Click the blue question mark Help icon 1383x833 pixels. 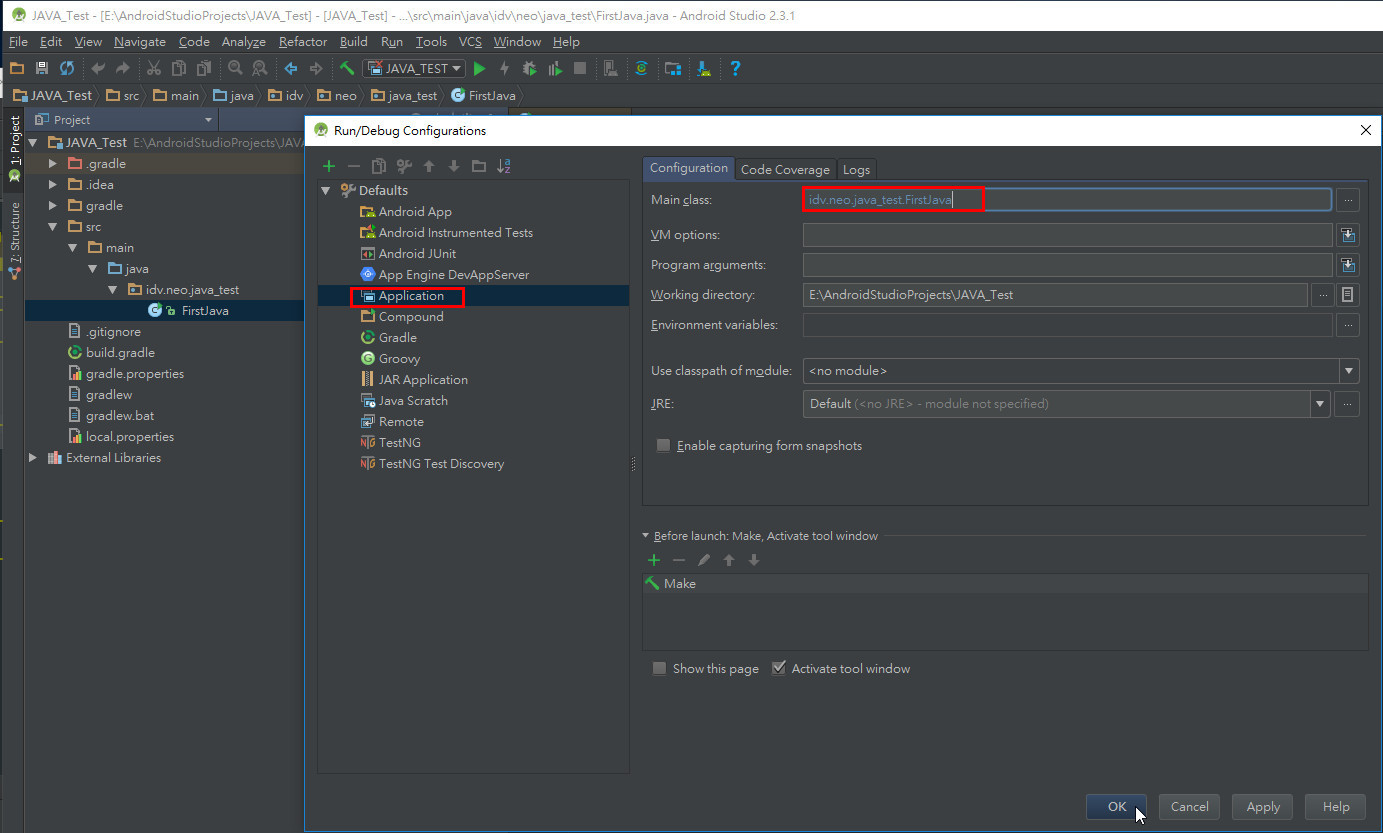pyautogui.click(x=735, y=69)
